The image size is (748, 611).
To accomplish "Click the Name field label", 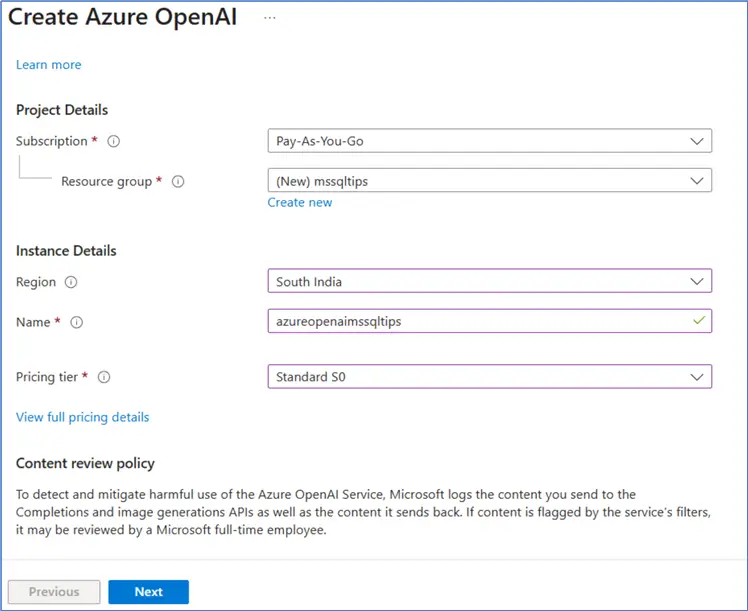I will tap(33, 322).
